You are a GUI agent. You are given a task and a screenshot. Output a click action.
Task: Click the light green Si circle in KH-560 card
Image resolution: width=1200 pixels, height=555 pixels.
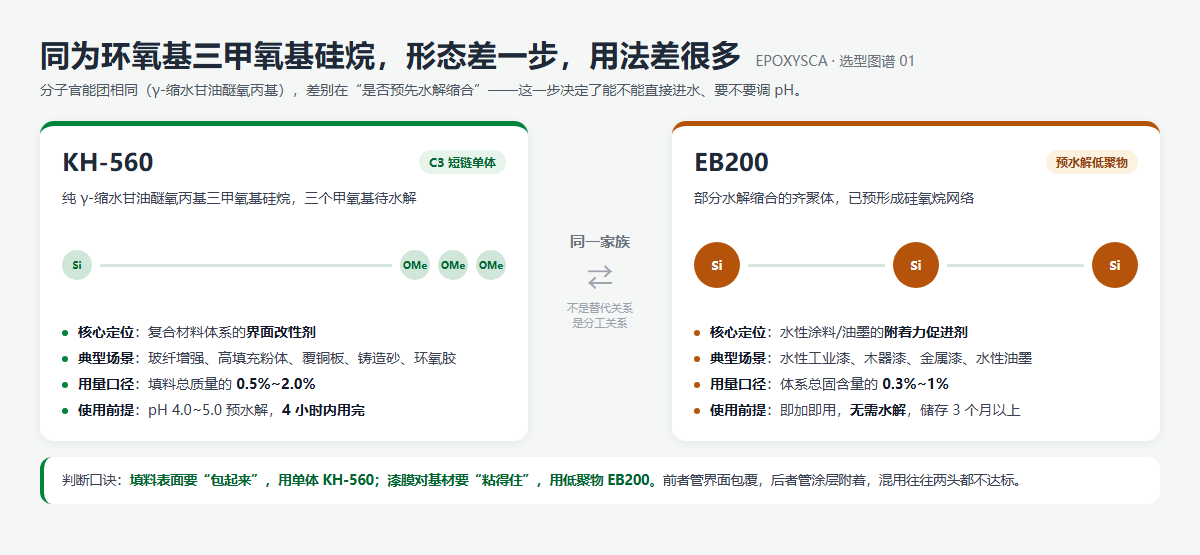(77, 266)
